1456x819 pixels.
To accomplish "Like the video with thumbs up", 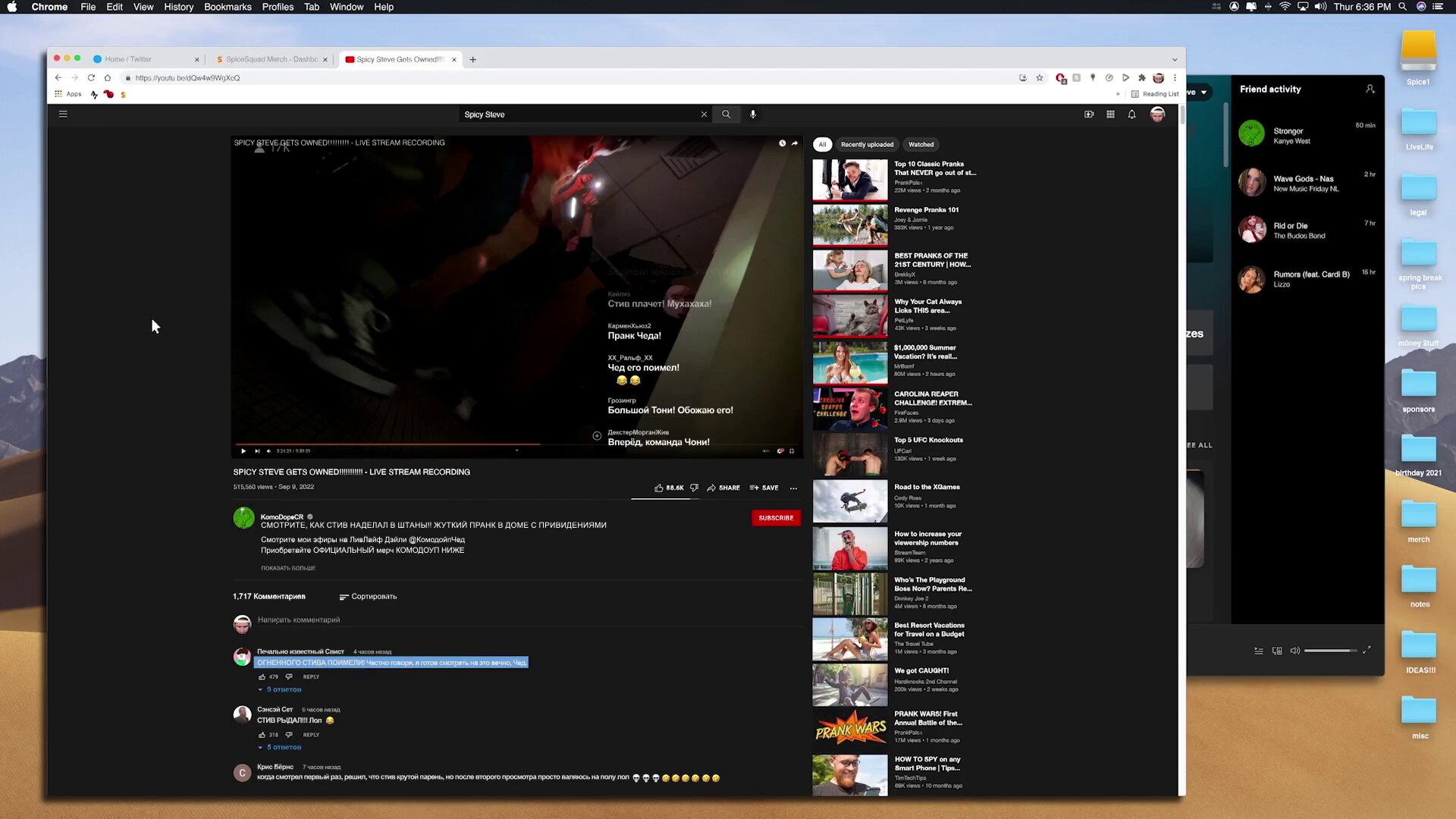I will tap(659, 488).
